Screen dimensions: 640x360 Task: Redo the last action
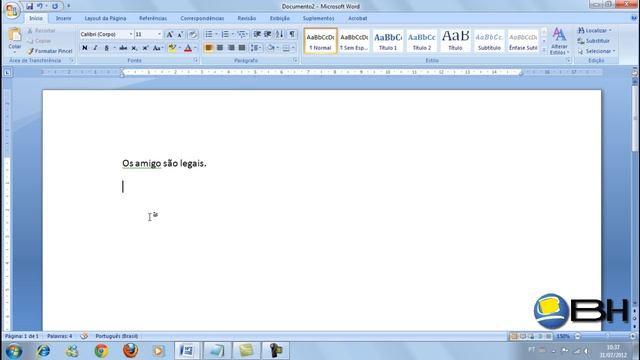coord(55,6)
